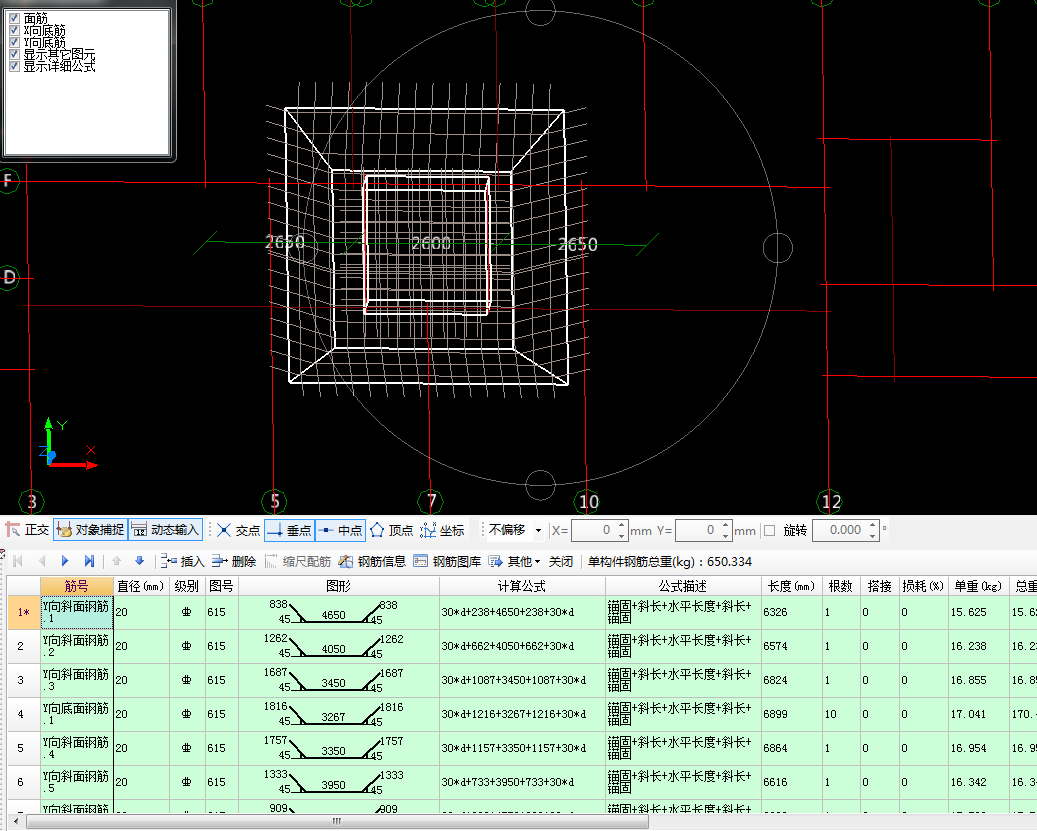Move row up with gray arrow
The height and width of the screenshot is (831, 1037).
point(116,561)
